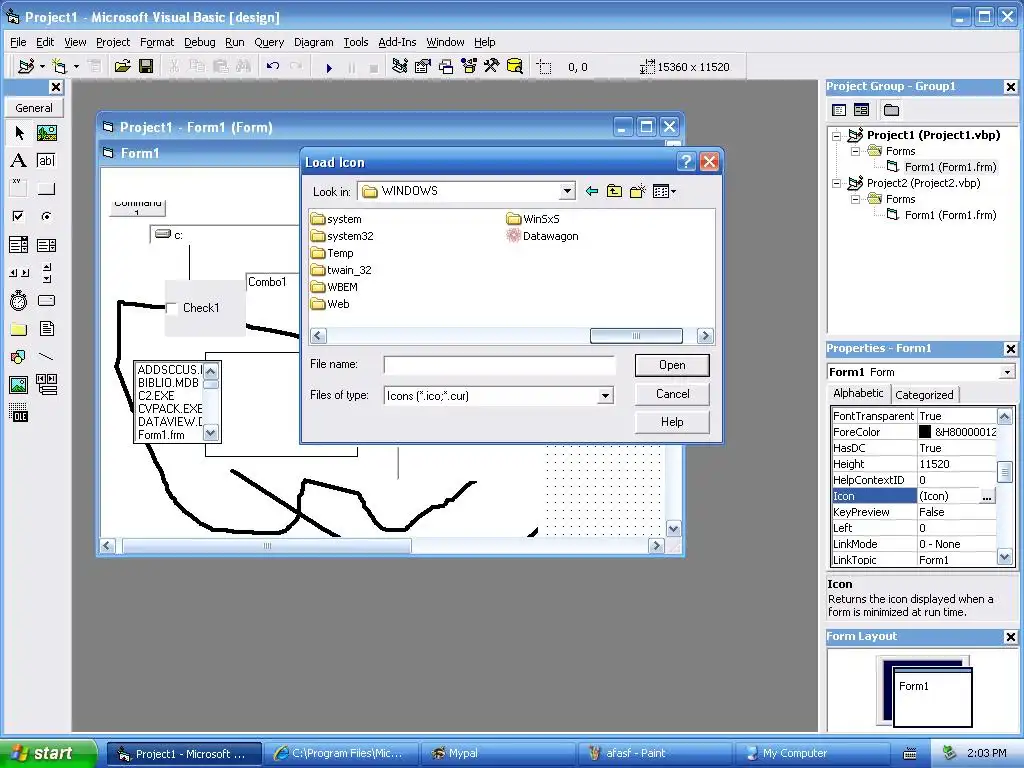Switch to the Categorized properties tab
The image size is (1024, 768).
(924, 394)
